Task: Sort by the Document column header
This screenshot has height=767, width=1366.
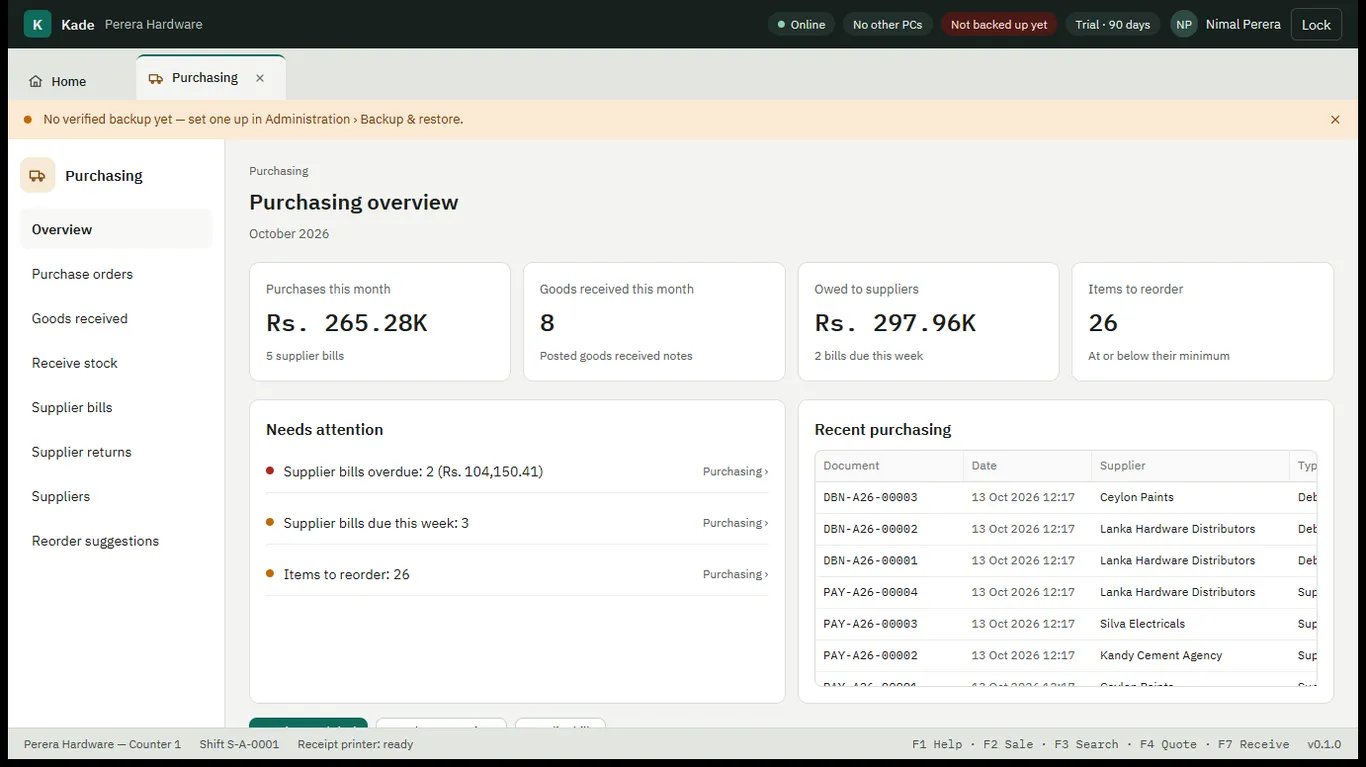Action: pos(889,466)
